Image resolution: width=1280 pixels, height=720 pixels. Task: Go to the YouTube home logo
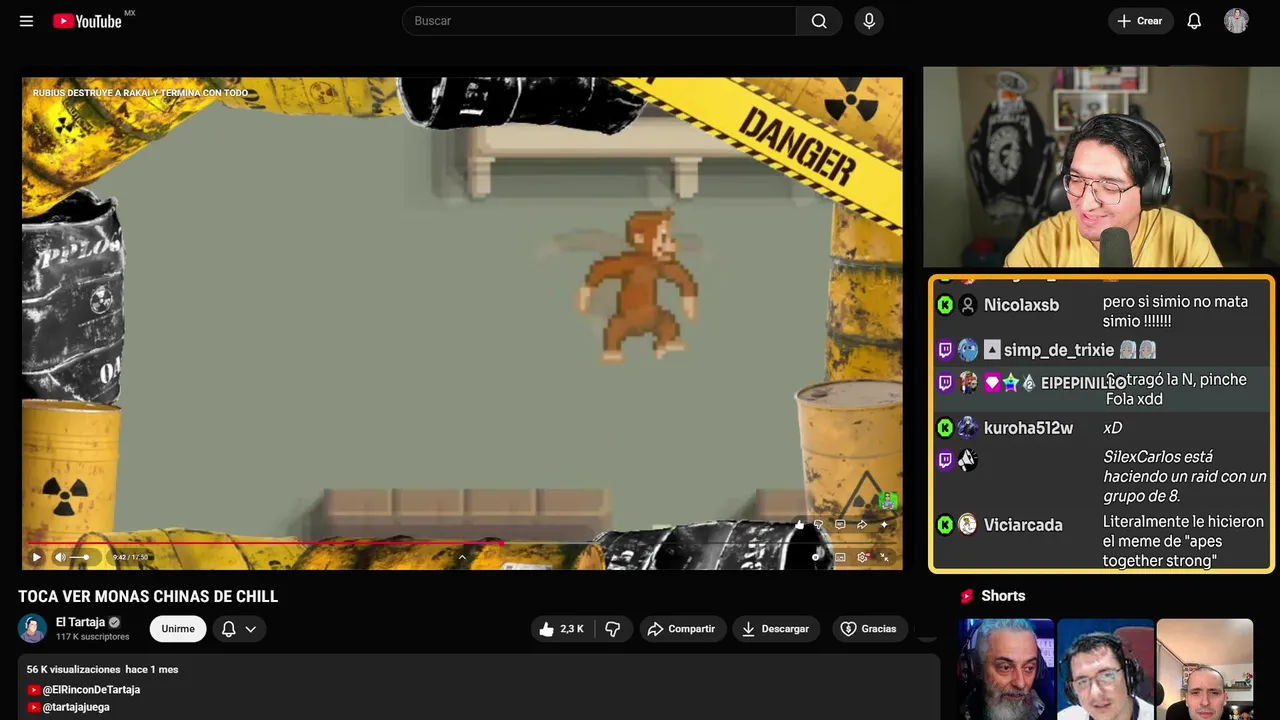tap(88, 21)
